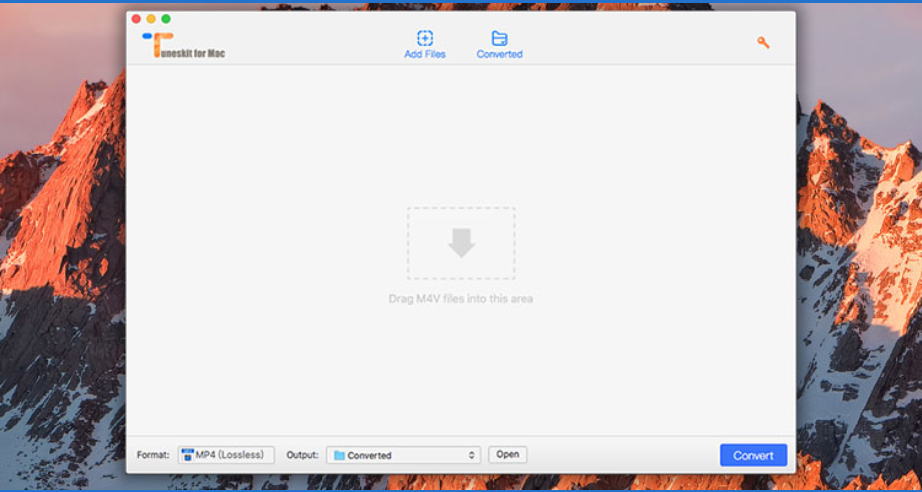Maximize the window with the green button
Viewport: 922px width, 492px height.
click(x=166, y=19)
